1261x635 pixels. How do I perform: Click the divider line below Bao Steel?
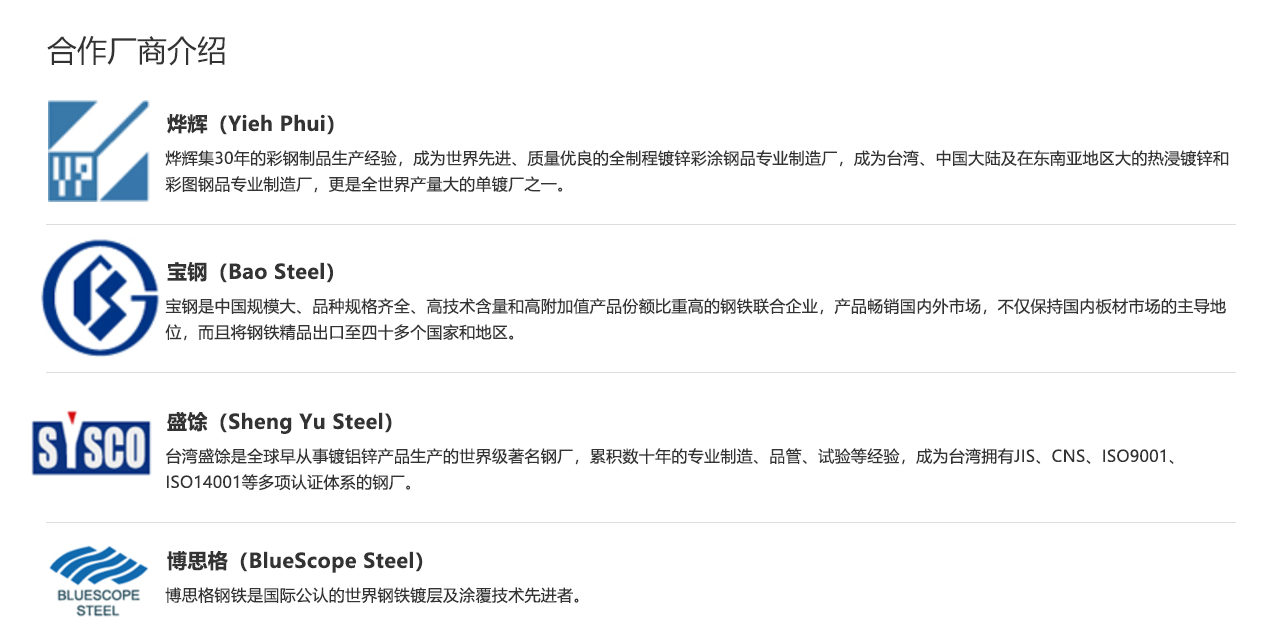coord(640,373)
